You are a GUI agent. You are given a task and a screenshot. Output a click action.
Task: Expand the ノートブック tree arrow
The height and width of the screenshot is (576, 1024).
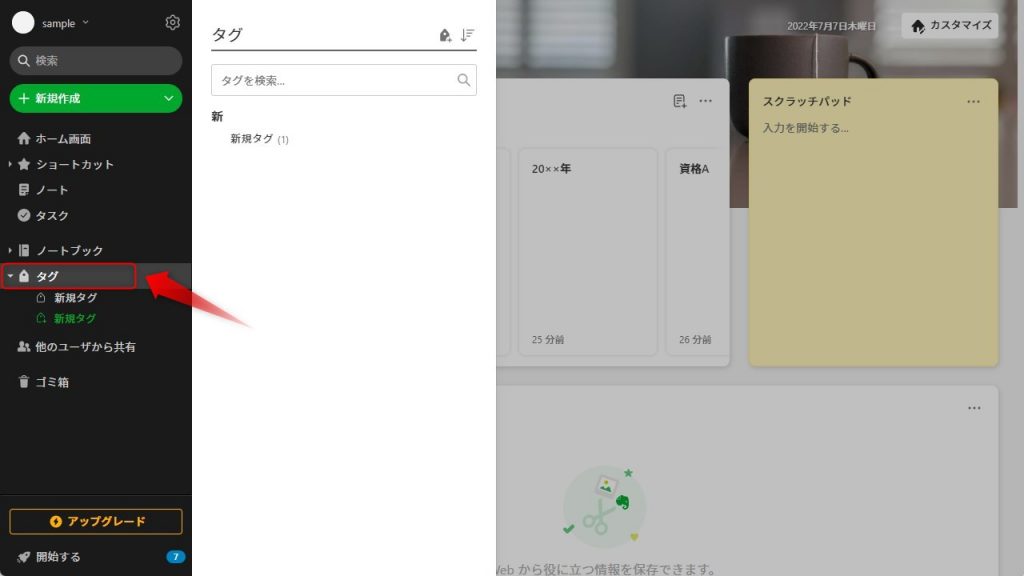point(10,250)
